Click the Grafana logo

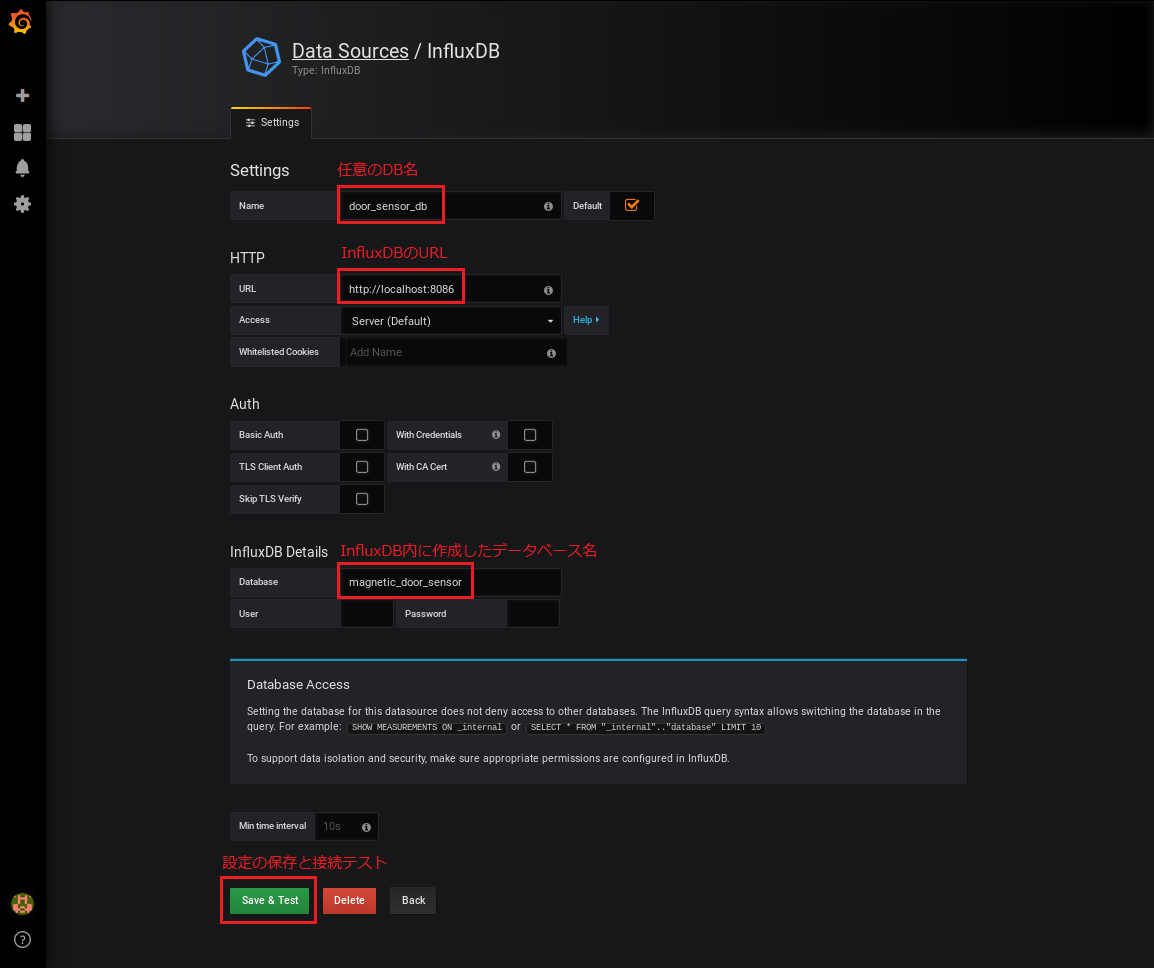click(21, 21)
